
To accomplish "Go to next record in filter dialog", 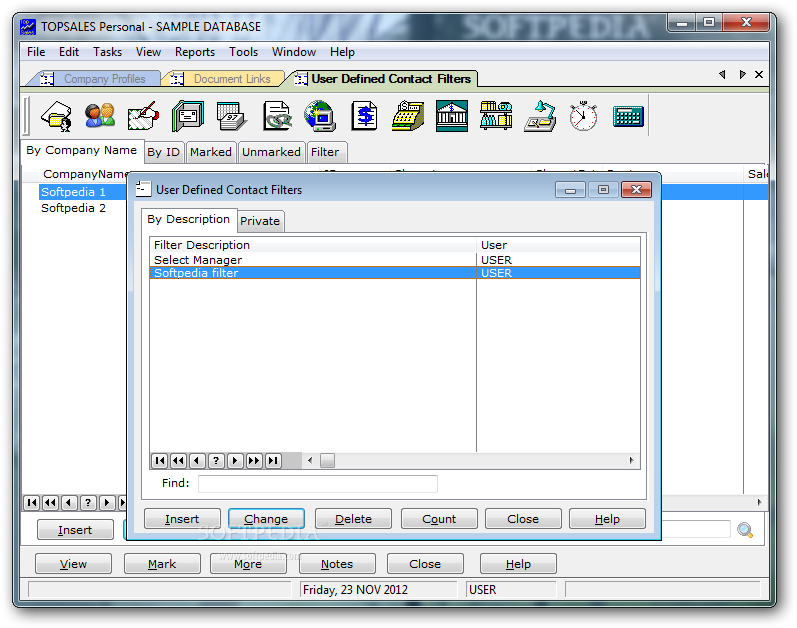I will 235,461.
